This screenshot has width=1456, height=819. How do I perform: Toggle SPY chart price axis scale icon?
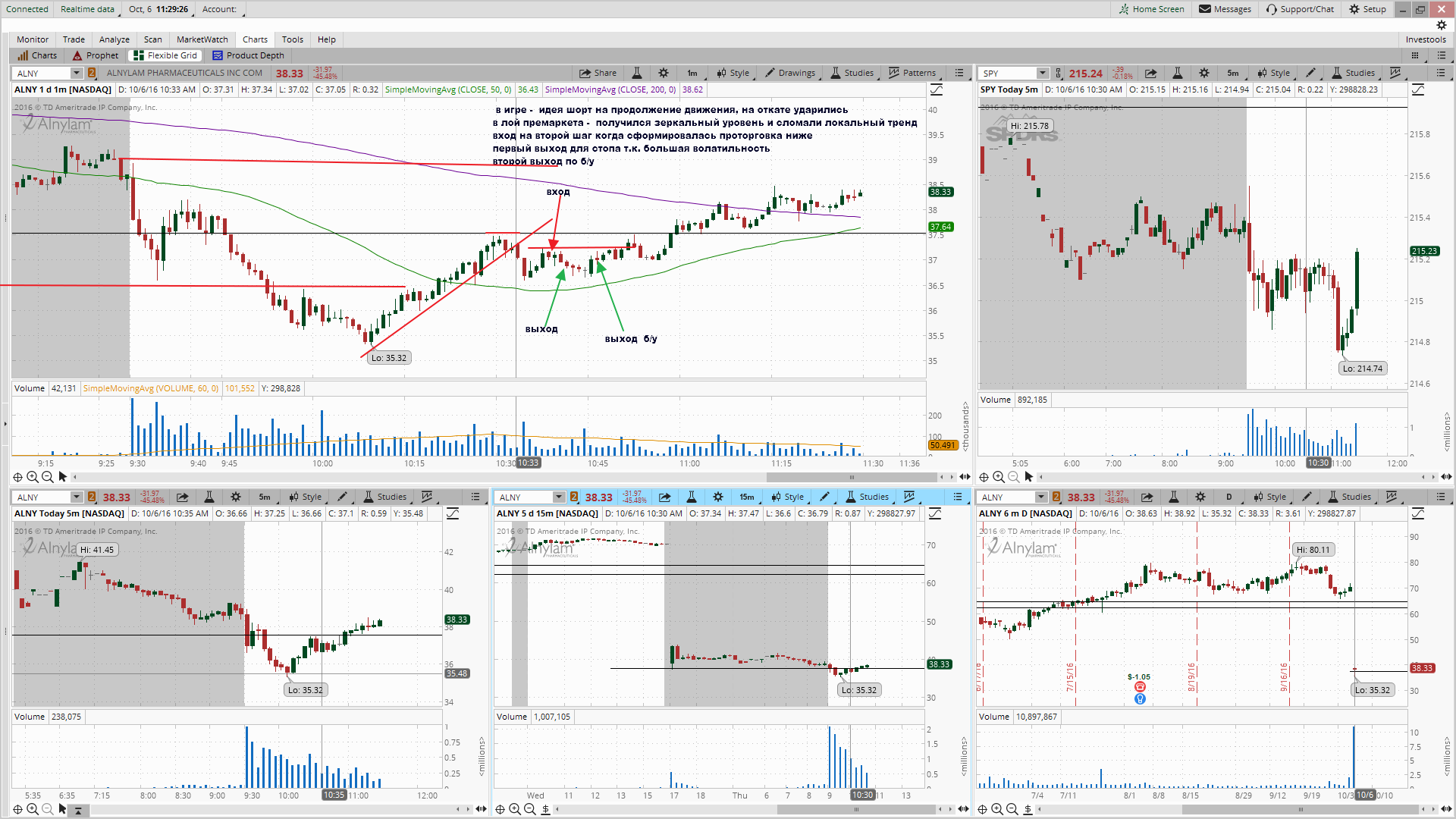pos(1418,89)
